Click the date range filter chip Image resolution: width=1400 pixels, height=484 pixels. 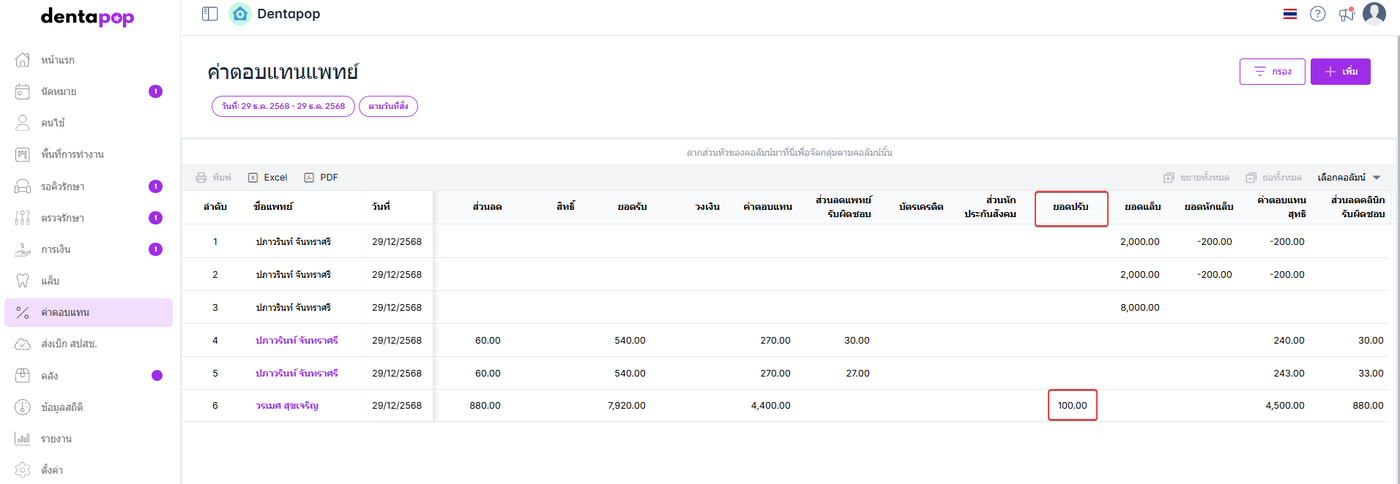283,106
